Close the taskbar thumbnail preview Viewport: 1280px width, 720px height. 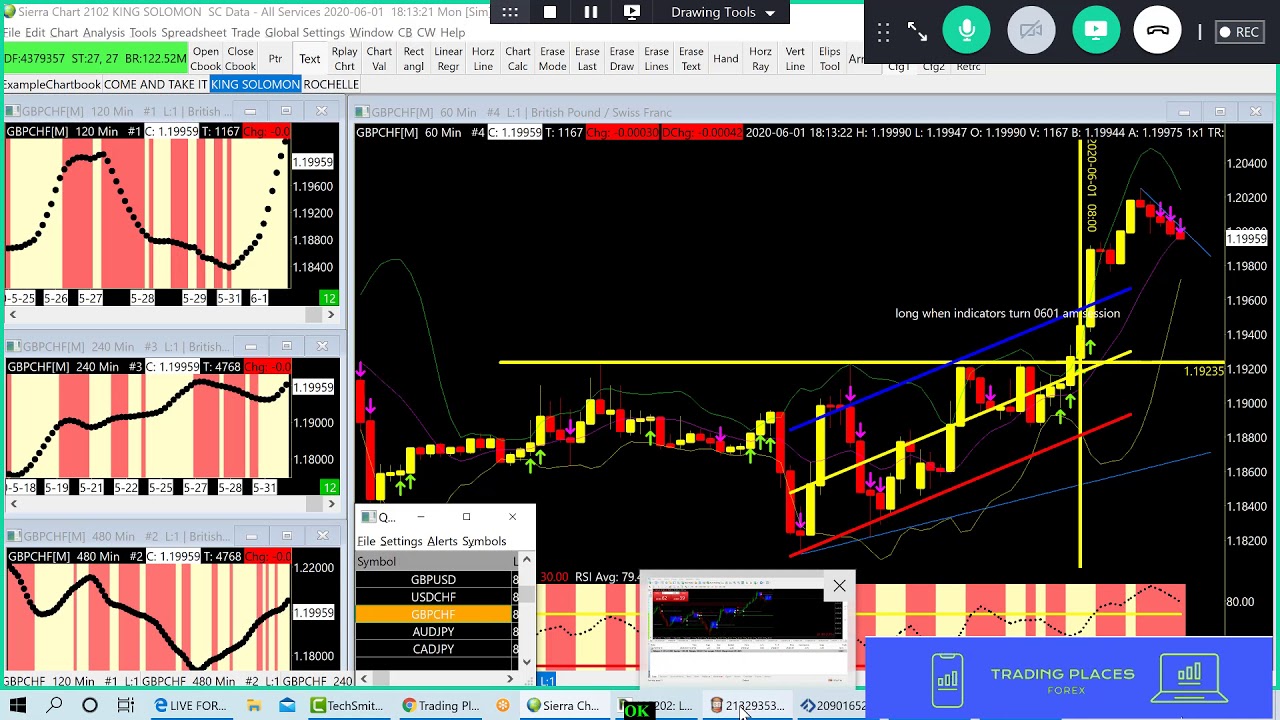pos(839,586)
